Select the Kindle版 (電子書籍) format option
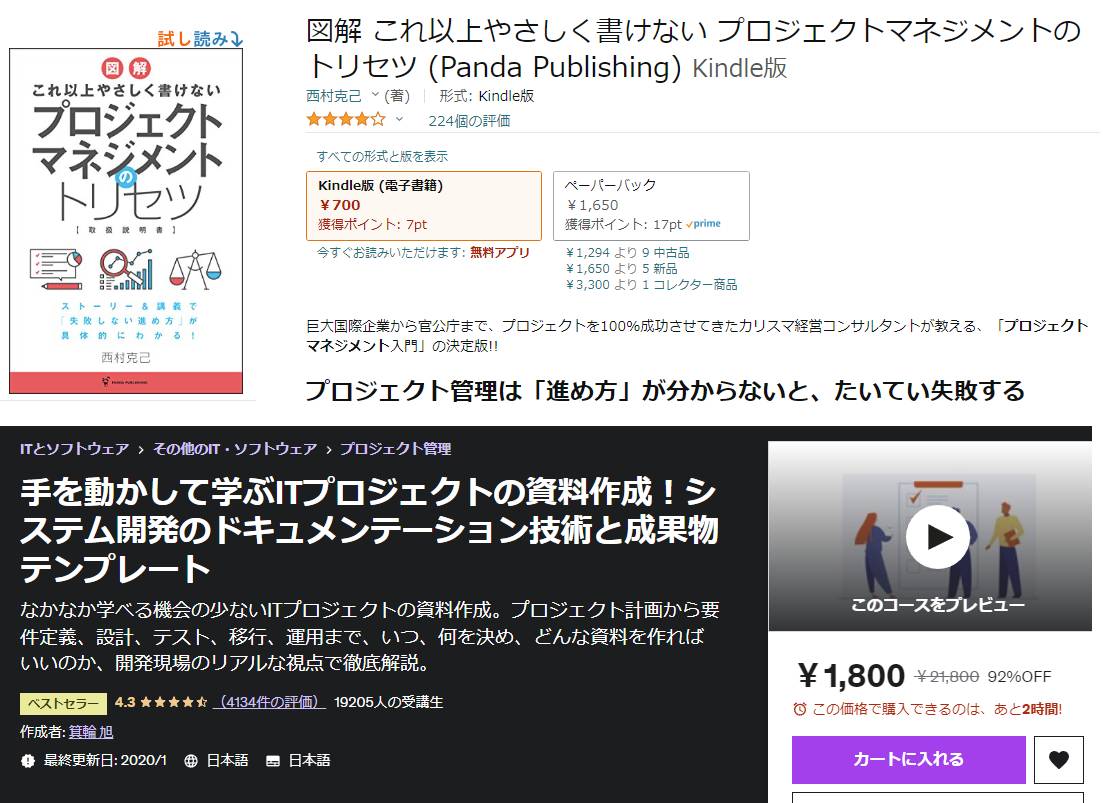The image size is (1103, 803). [x=424, y=205]
